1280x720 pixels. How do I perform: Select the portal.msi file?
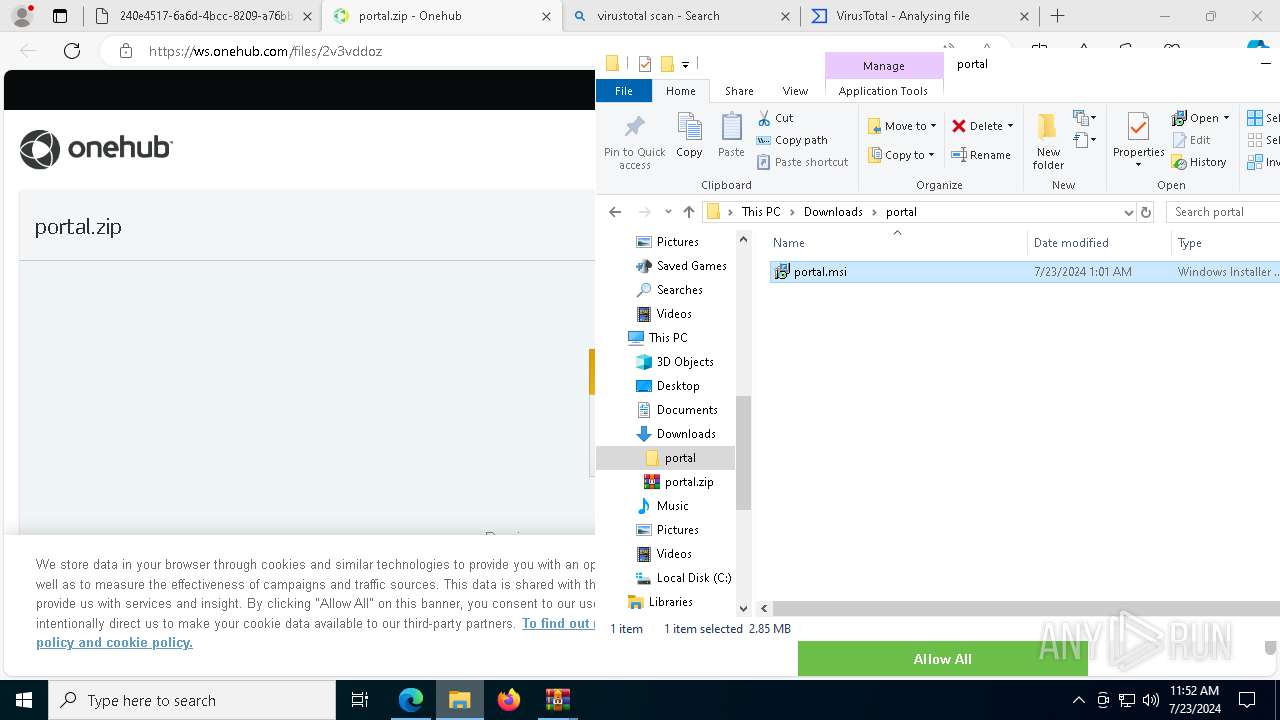pyautogui.click(x=1025, y=272)
